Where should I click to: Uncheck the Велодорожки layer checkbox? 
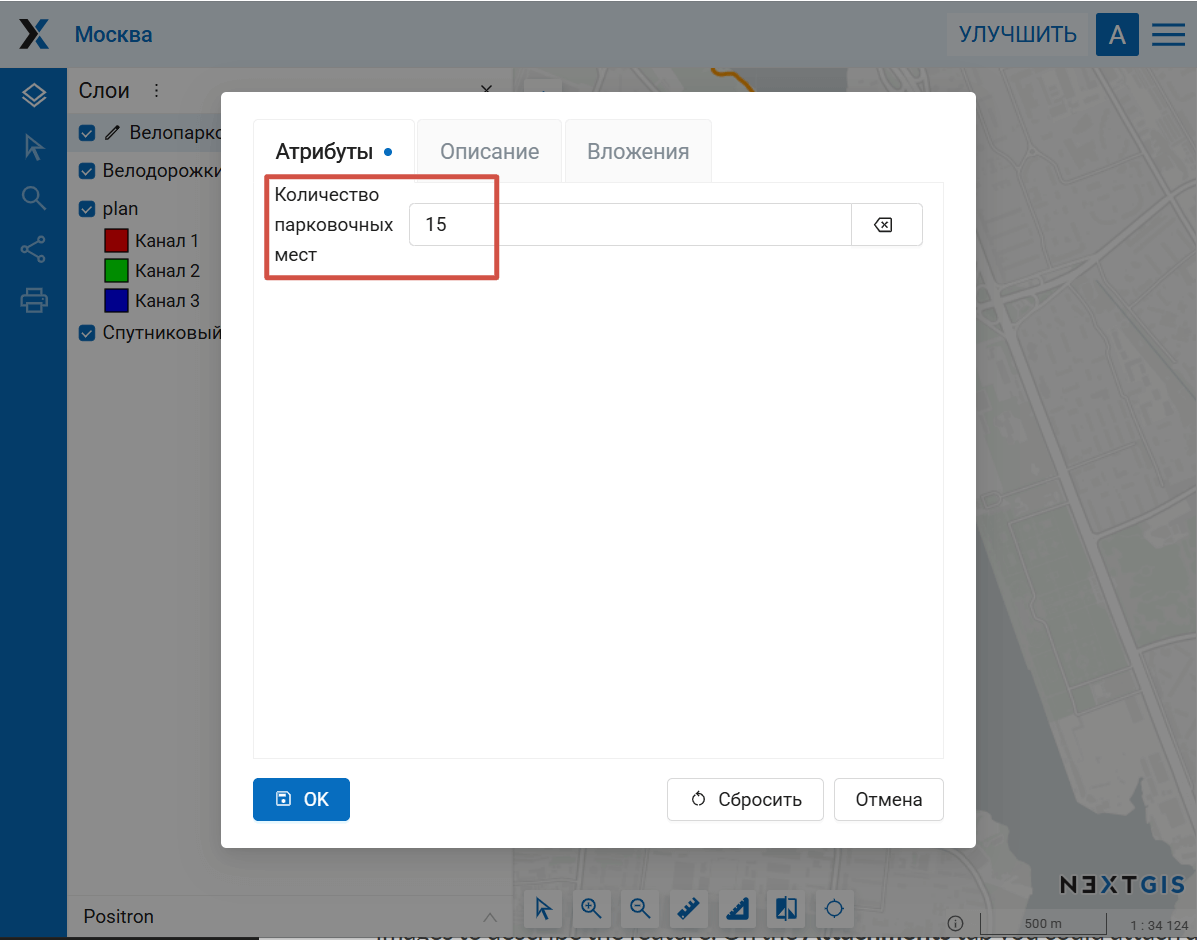click(x=87, y=171)
